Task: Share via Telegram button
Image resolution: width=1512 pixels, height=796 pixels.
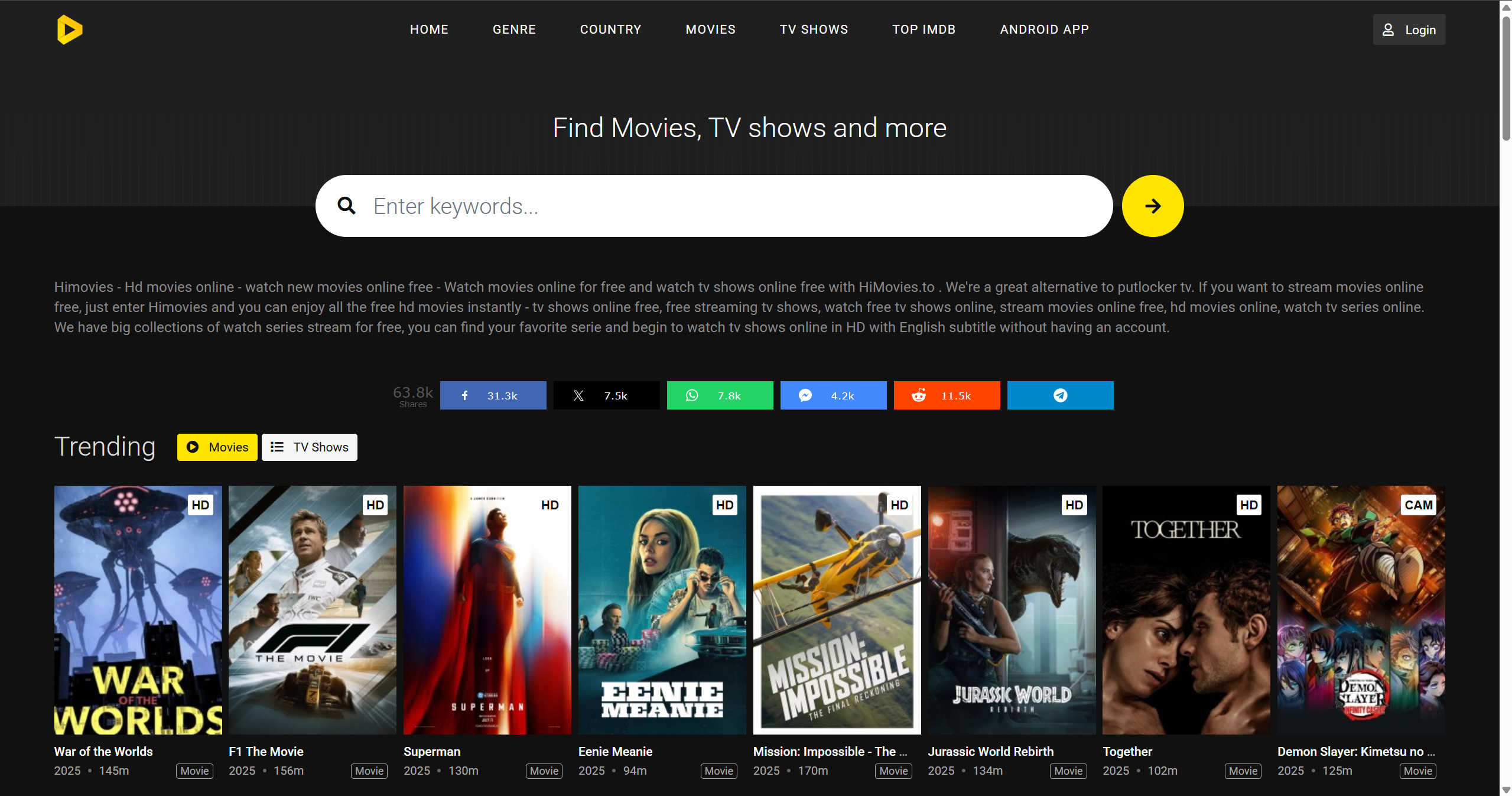Action: (x=1060, y=395)
